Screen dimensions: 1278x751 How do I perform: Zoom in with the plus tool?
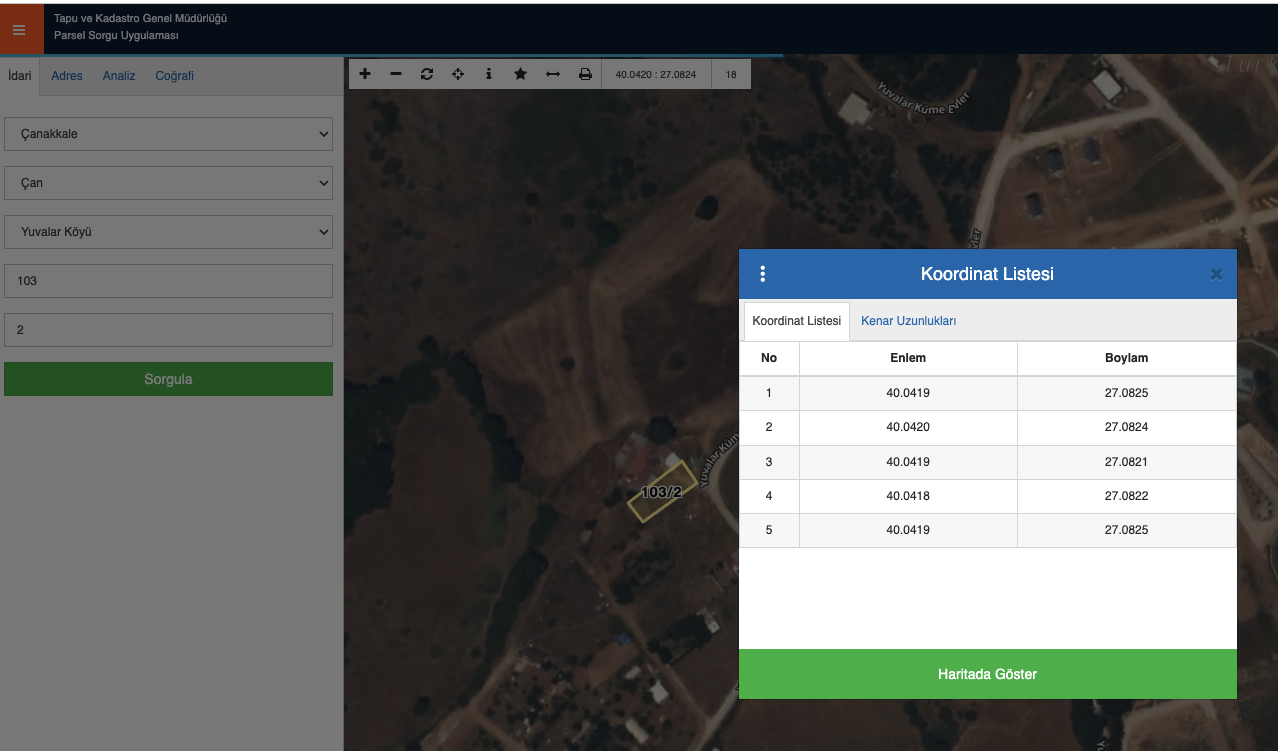click(365, 74)
